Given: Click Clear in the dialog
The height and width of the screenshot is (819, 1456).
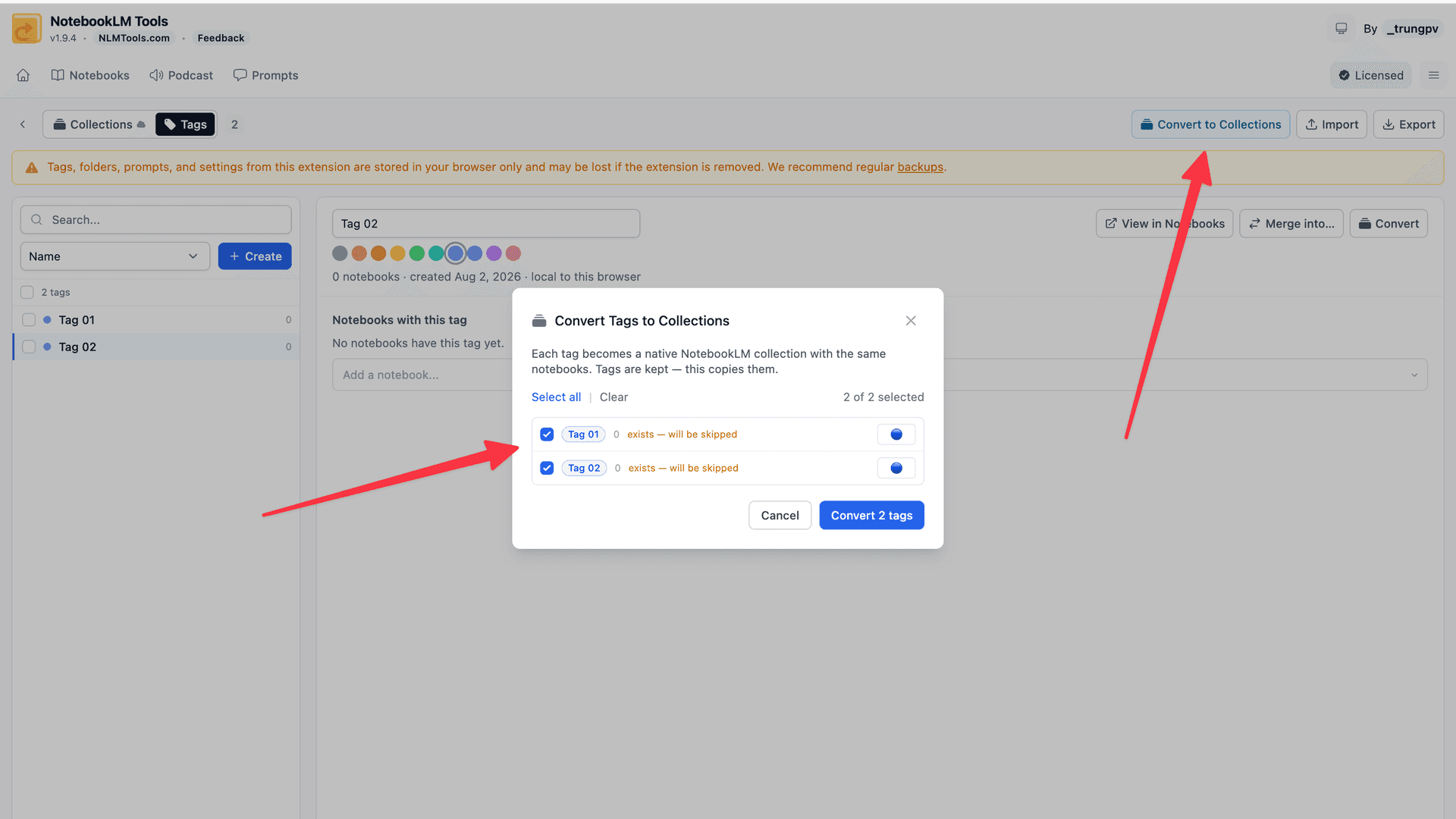Looking at the screenshot, I should tap(613, 397).
